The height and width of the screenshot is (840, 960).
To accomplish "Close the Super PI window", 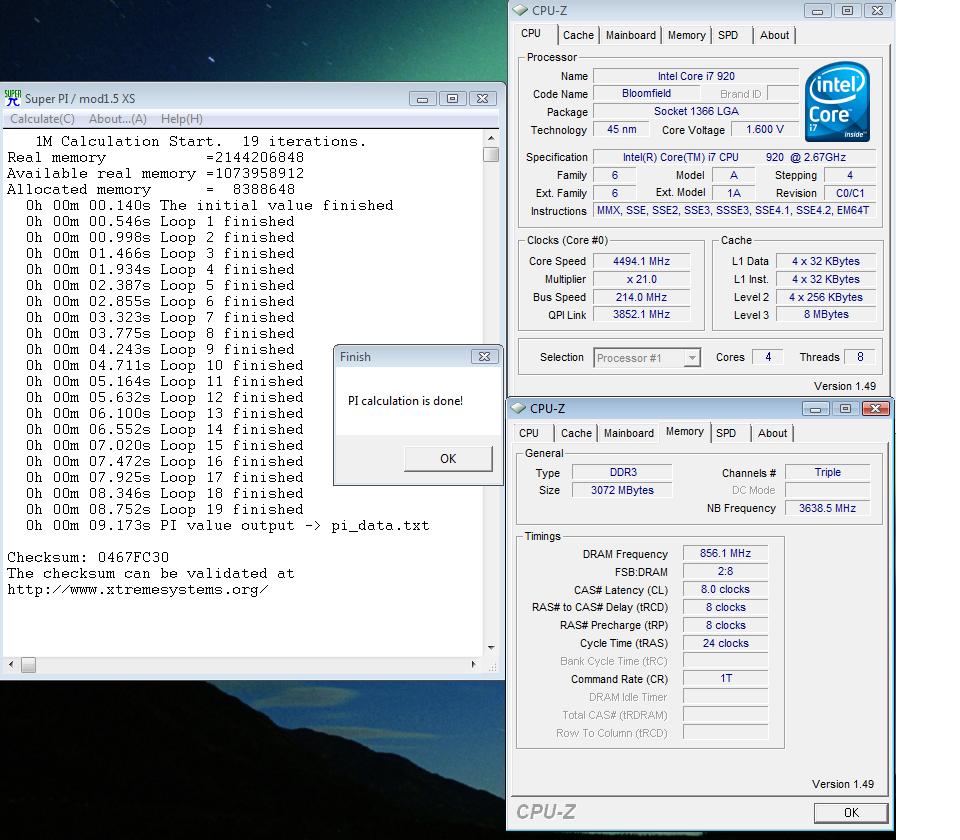I will point(482,99).
